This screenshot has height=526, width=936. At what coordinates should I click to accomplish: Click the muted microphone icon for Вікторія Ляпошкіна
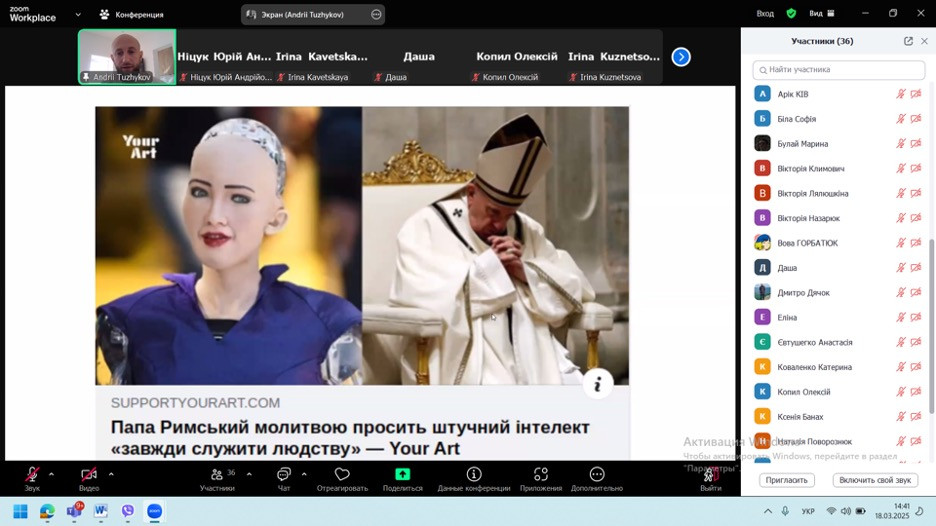click(901, 193)
